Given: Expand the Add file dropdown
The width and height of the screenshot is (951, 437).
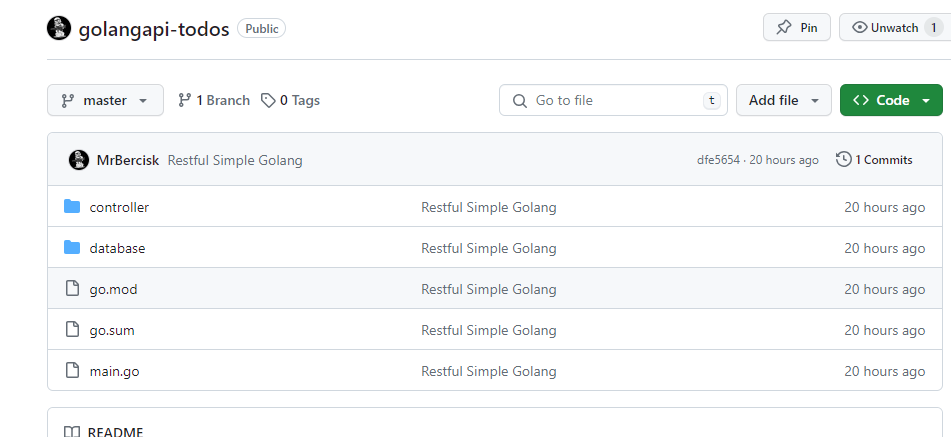Looking at the screenshot, I should 784,100.
